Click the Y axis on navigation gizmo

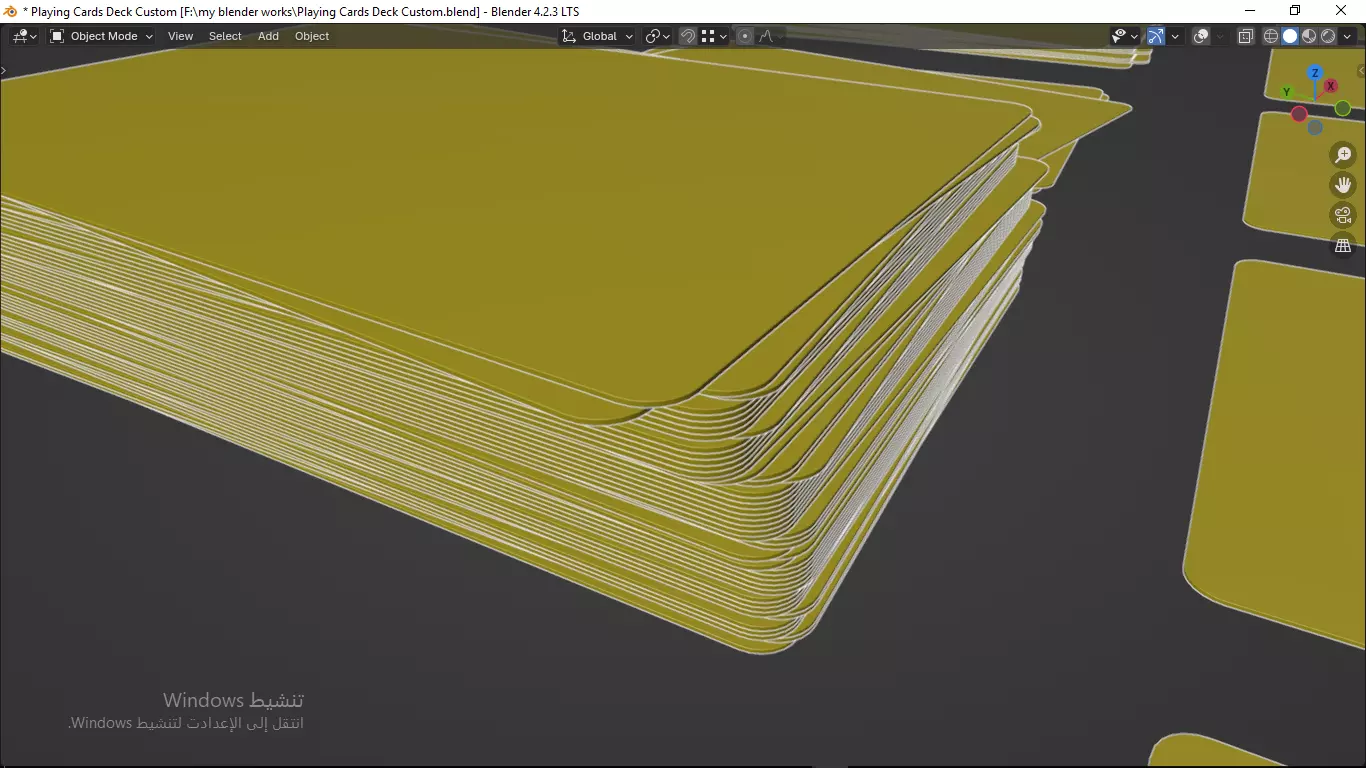1287,93
